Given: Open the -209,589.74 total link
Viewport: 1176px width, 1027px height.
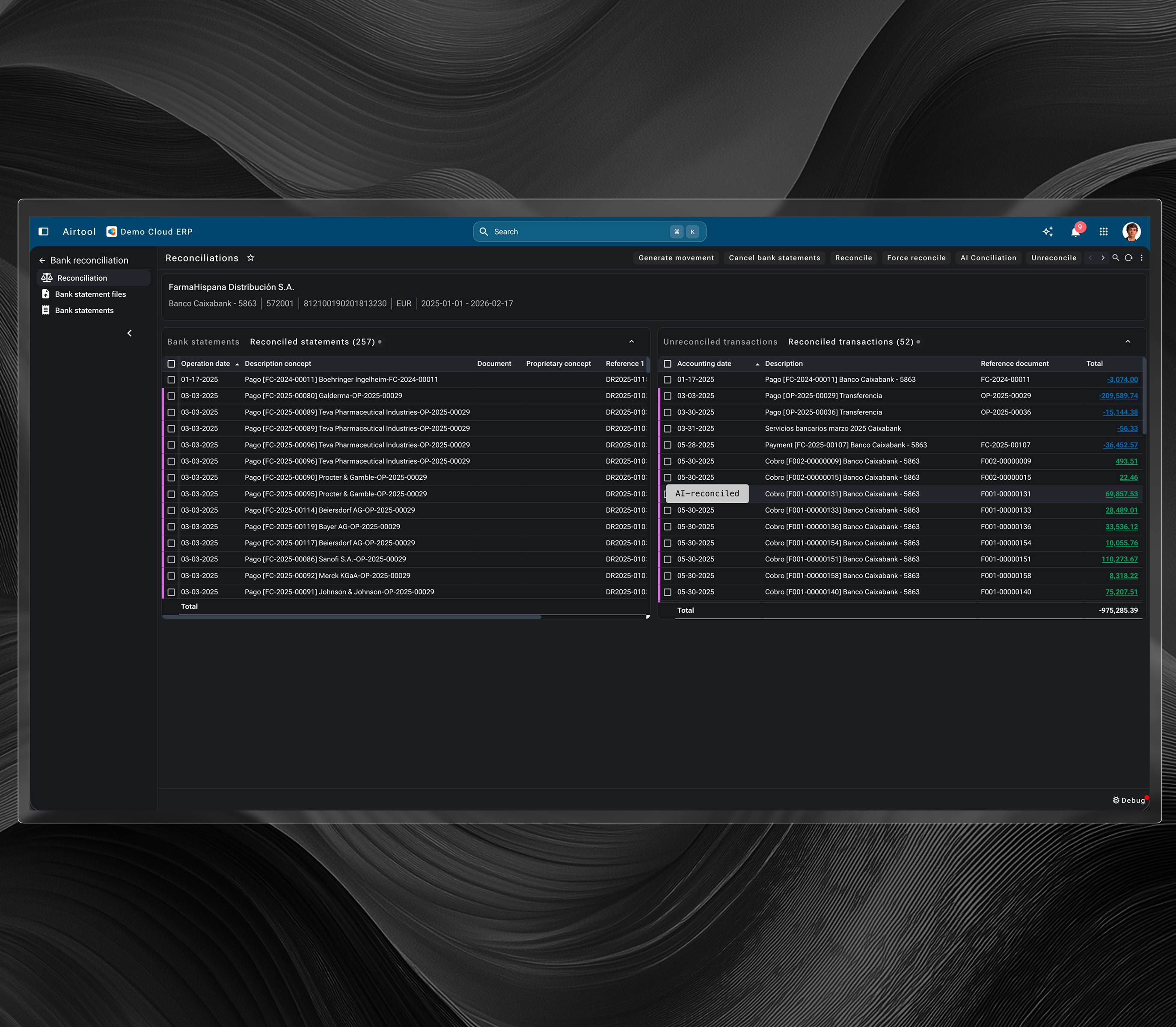Looking at the screenshot, I should click(1118, 396).
